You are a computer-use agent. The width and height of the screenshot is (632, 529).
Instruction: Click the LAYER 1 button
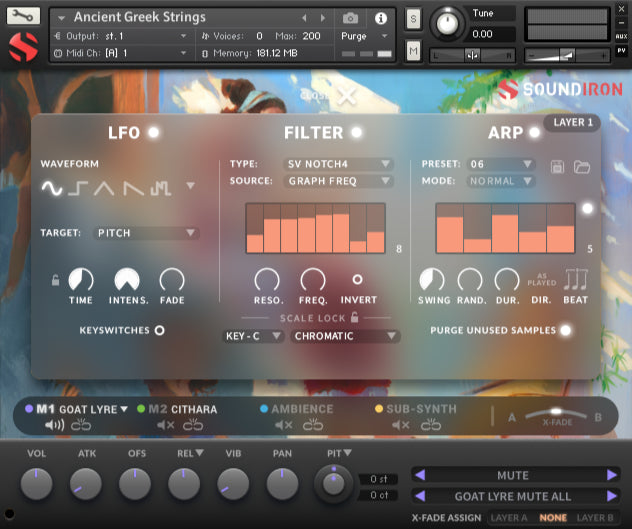pos(572,123)
